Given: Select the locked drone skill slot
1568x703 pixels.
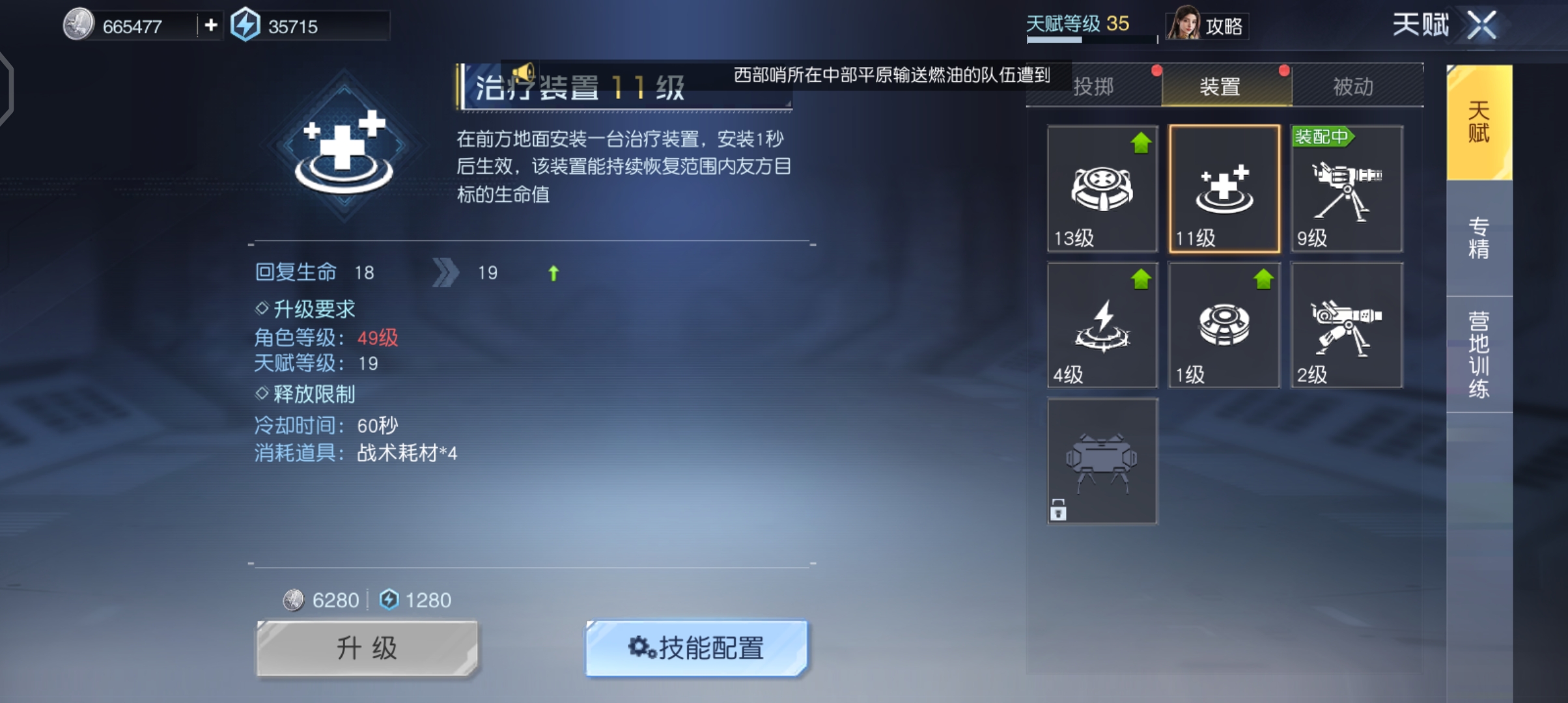Looking at the screenshot, I should (x=1102, y=462).
